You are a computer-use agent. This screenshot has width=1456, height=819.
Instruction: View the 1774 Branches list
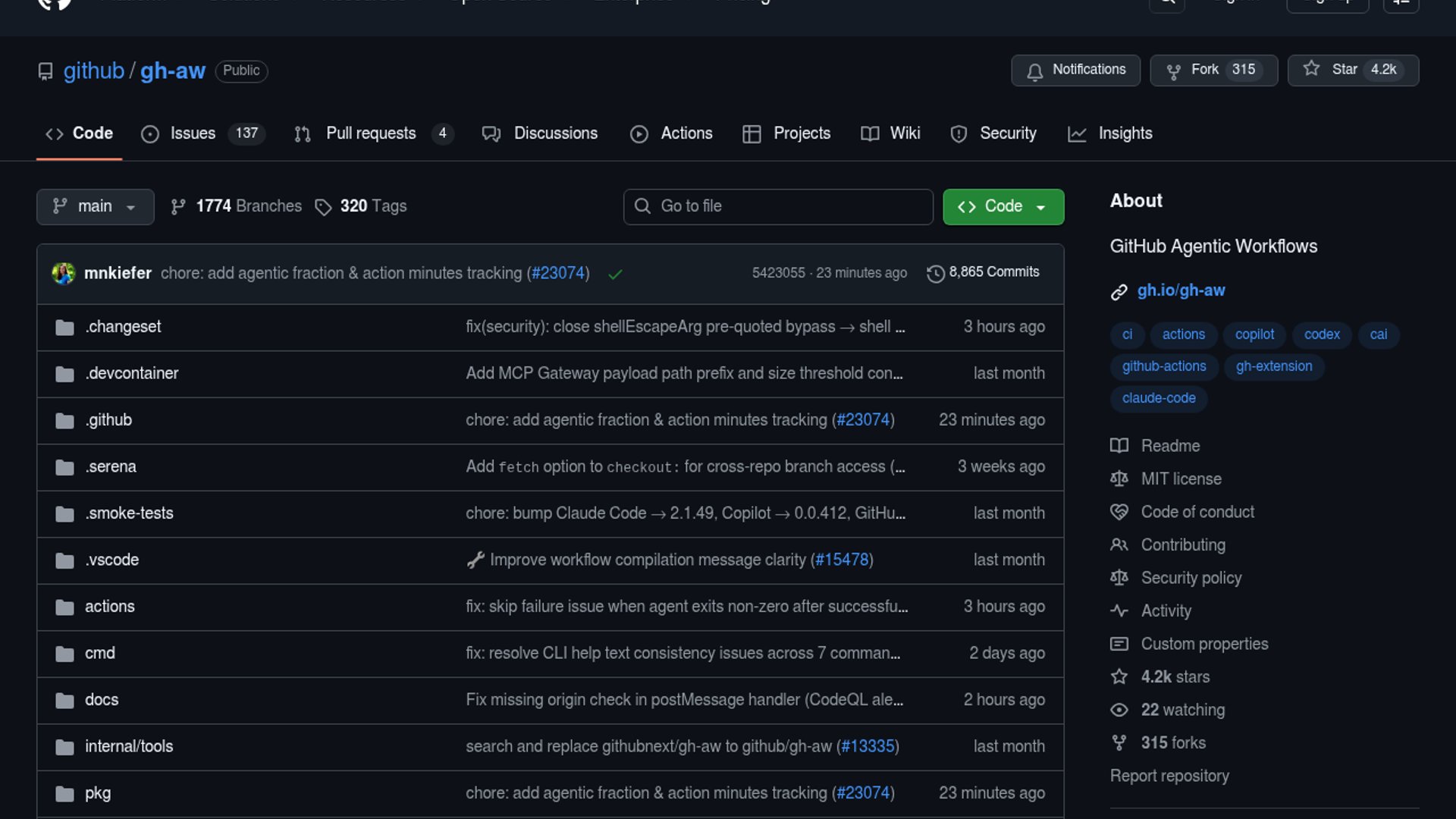coord(237,206)
